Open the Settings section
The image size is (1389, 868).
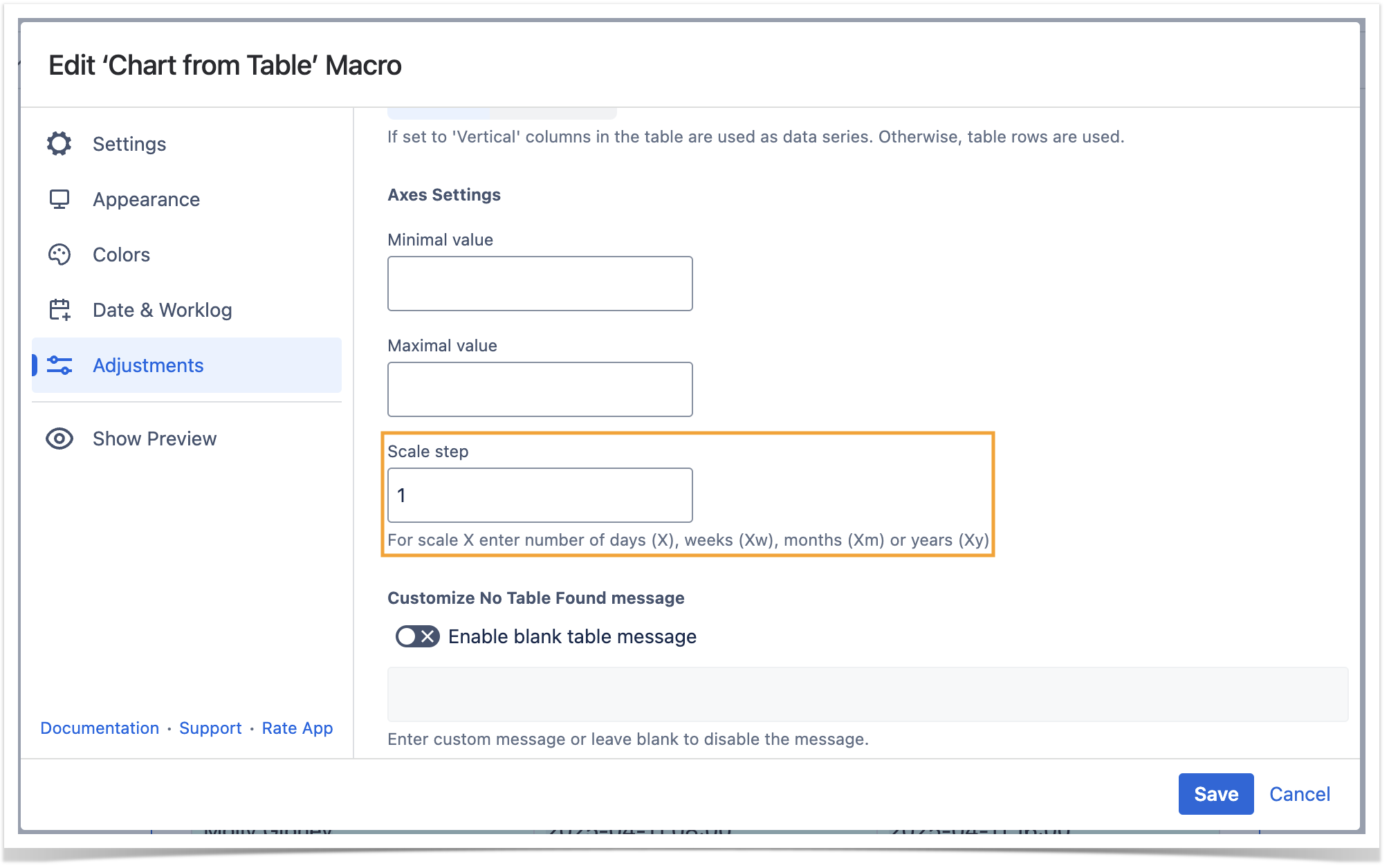[x=129, y=144]
